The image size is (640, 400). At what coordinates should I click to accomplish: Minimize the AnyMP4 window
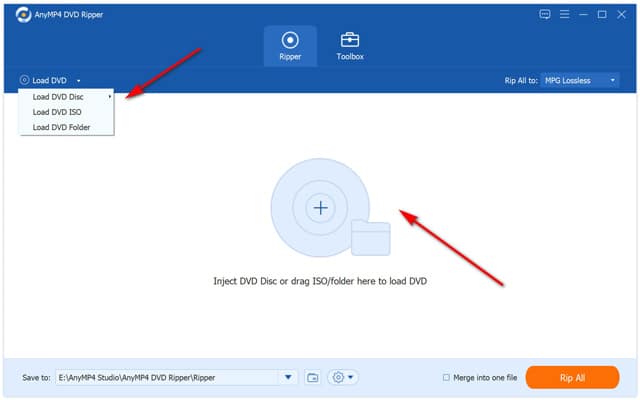tap(584, 15)
